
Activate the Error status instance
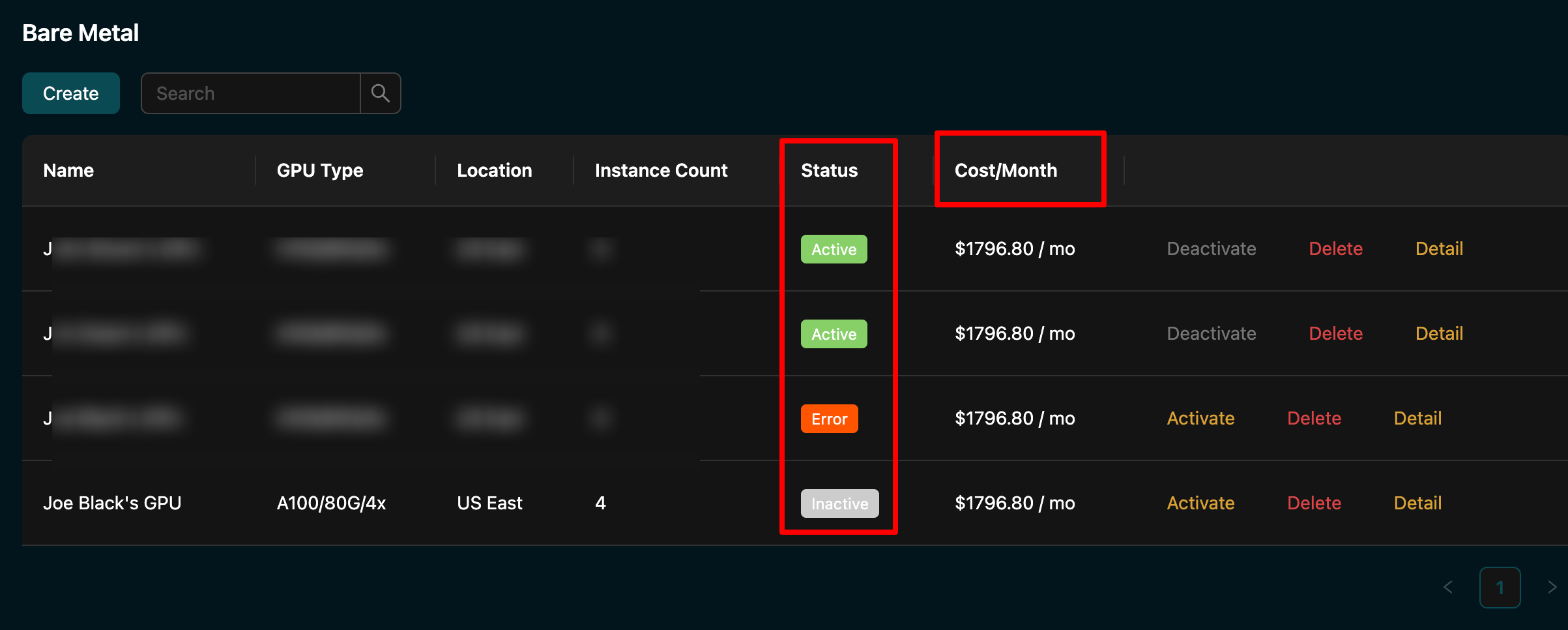coord(1200,418)
